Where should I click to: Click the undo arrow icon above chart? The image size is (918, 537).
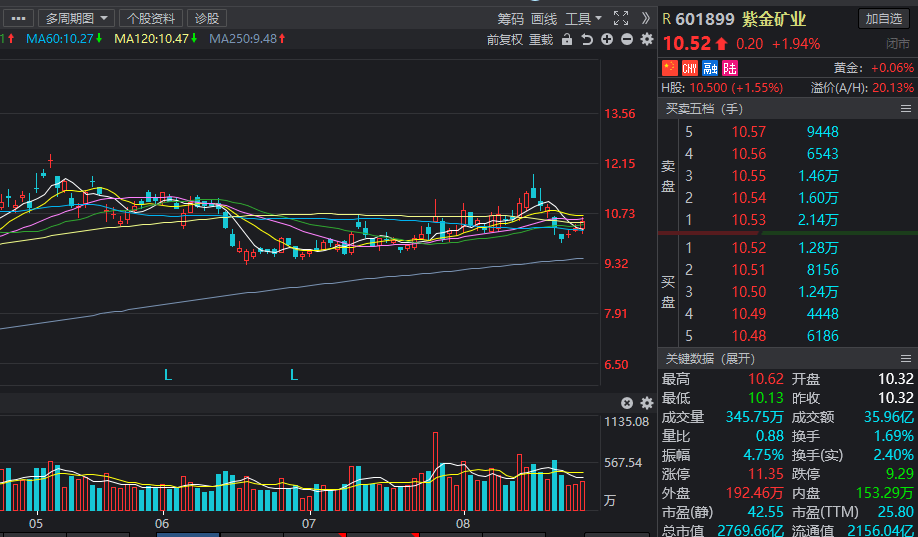point(587,39)
